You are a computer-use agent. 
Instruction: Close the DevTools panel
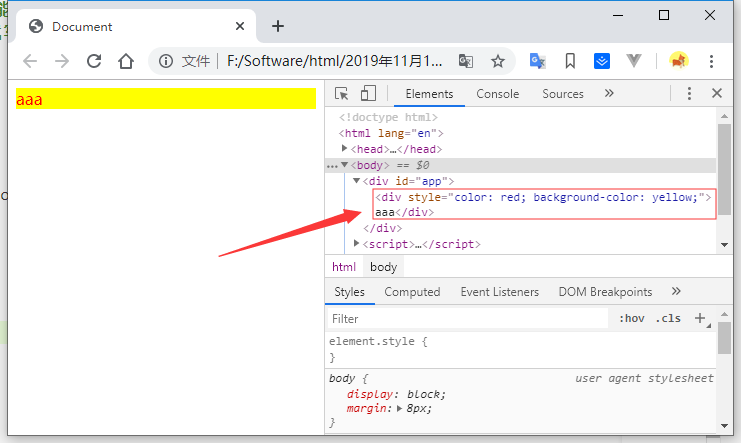(717, 93)
